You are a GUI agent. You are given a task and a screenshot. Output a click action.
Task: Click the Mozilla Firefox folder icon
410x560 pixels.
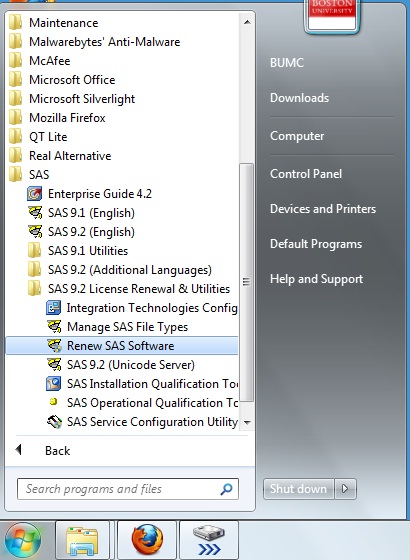tap(15, 118)
